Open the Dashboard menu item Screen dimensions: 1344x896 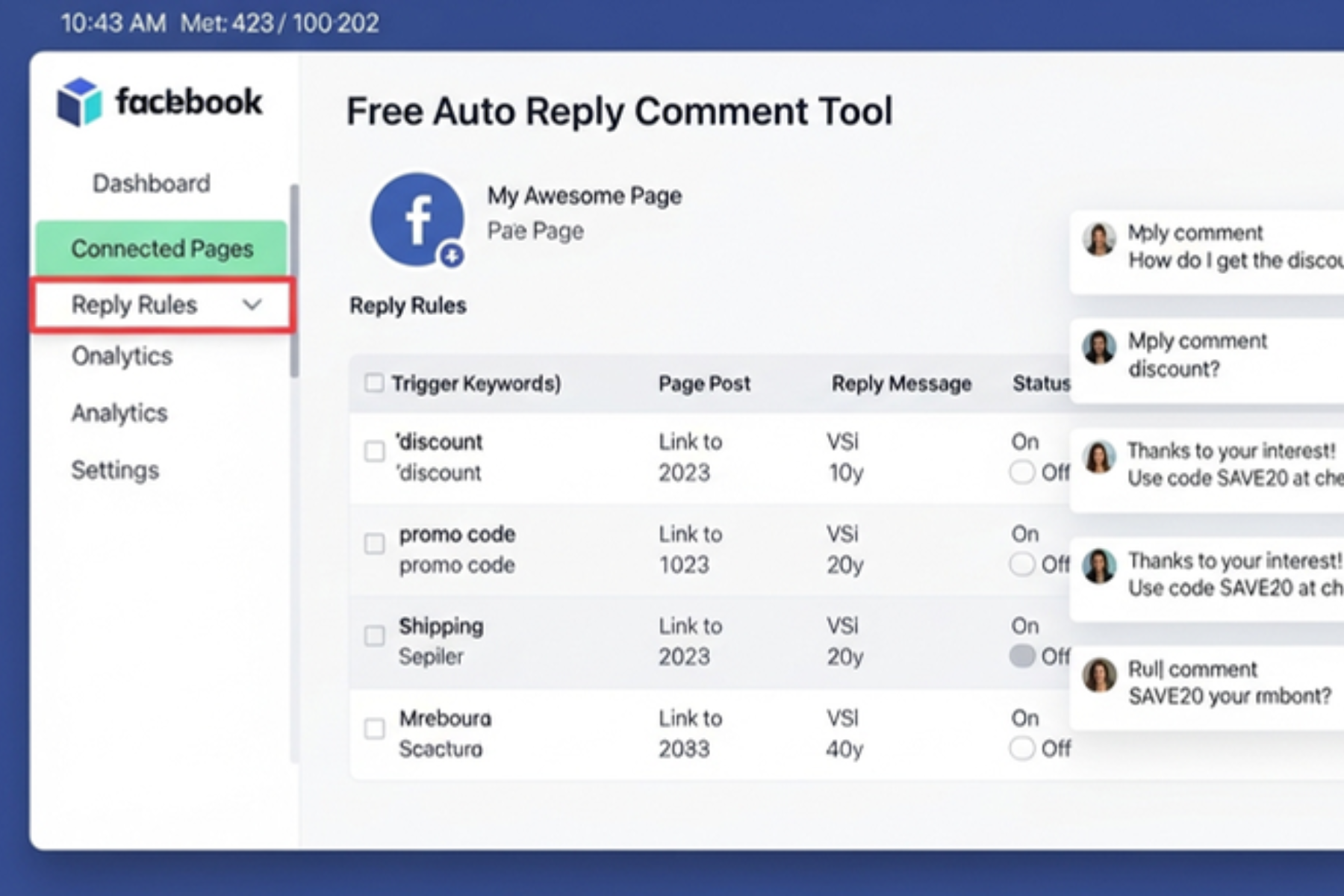pos(151,183)
